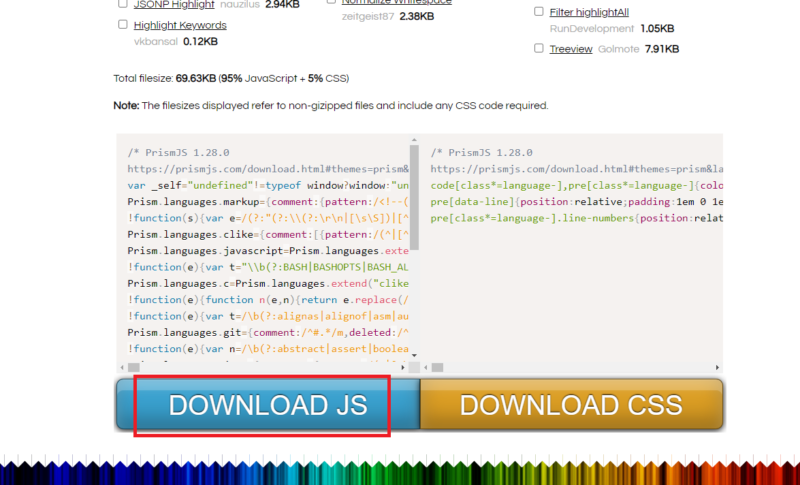Click the CSS pane scroll-right arrow
Viewport: 800px width, 485px height.
click(717, 367)
